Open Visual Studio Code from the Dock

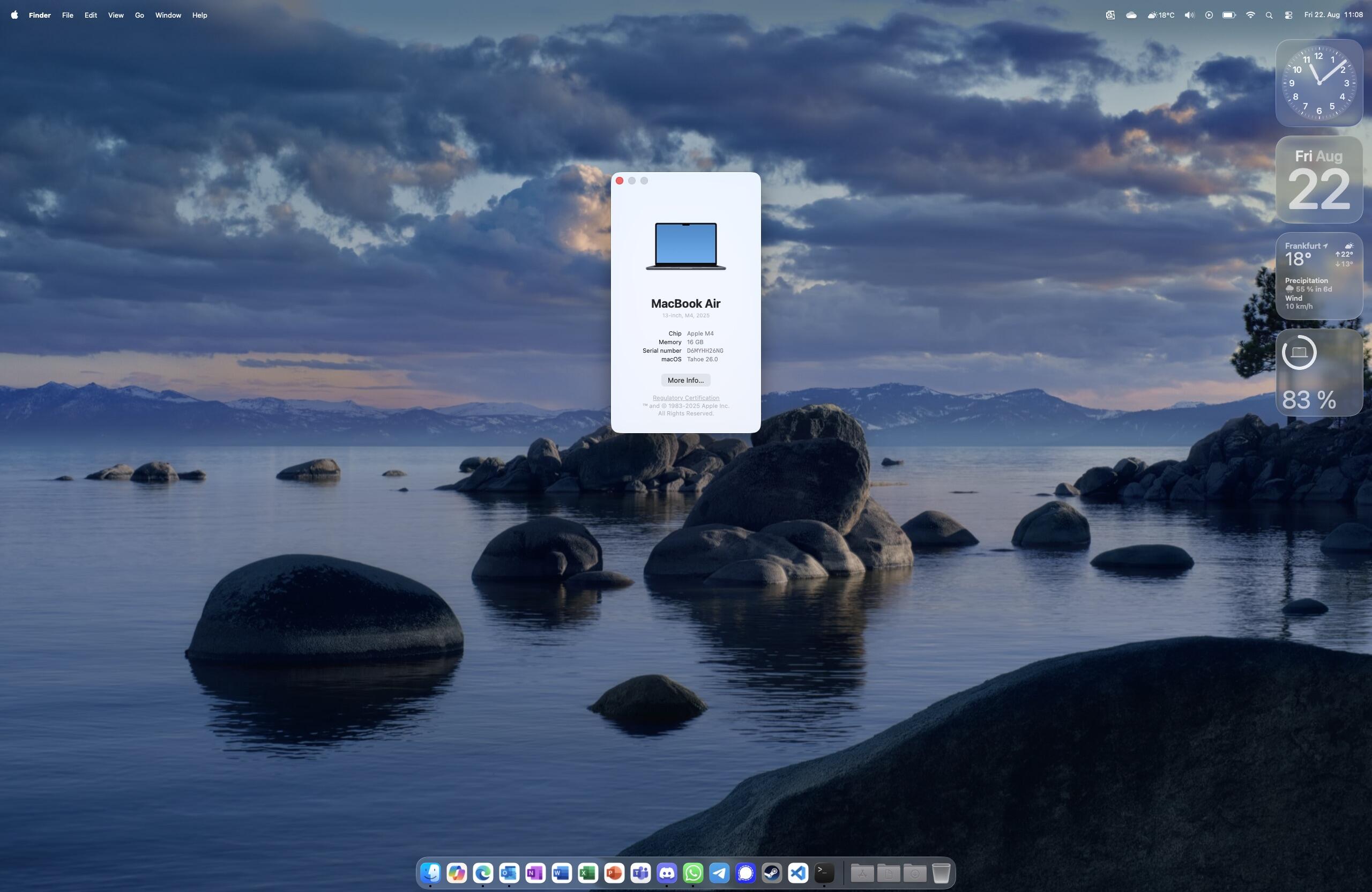799,872
